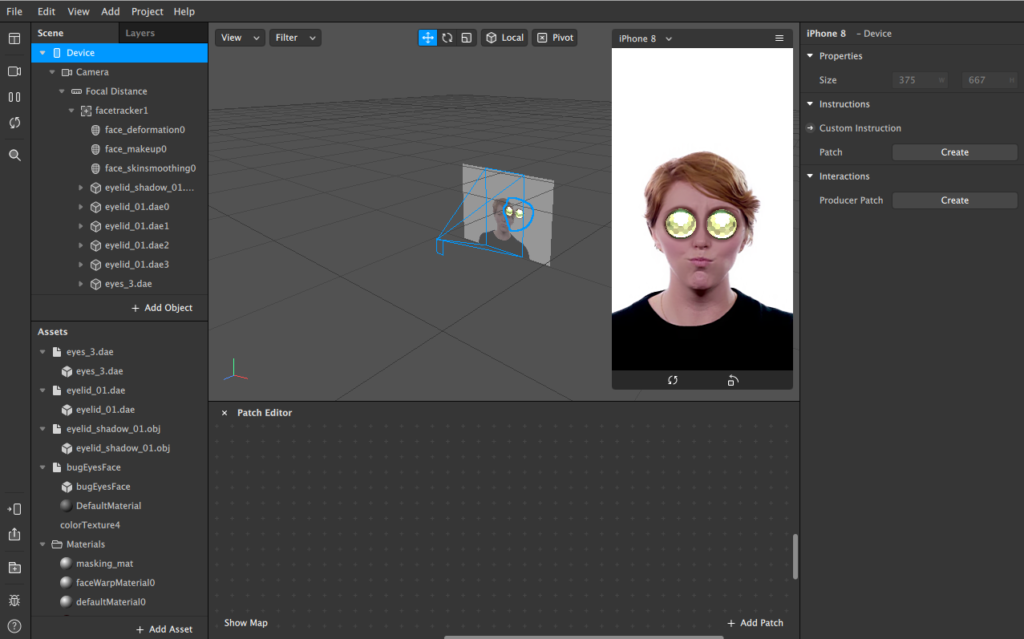Open the Add menu
This screenshot has height=639, width=1024.
[x=110, y=12]
